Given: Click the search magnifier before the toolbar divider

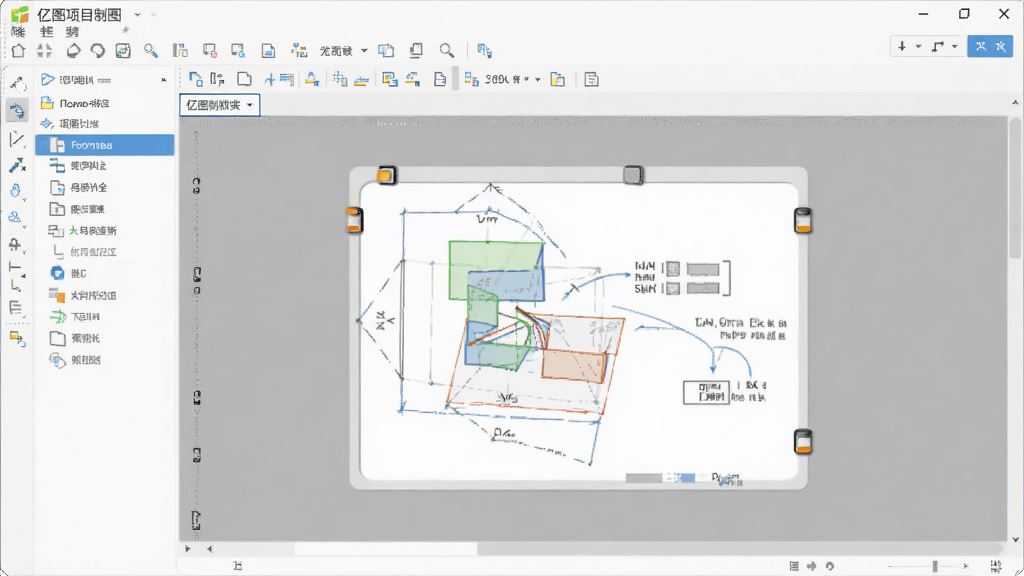Looking at the screenshot, I should click(447, 50).
